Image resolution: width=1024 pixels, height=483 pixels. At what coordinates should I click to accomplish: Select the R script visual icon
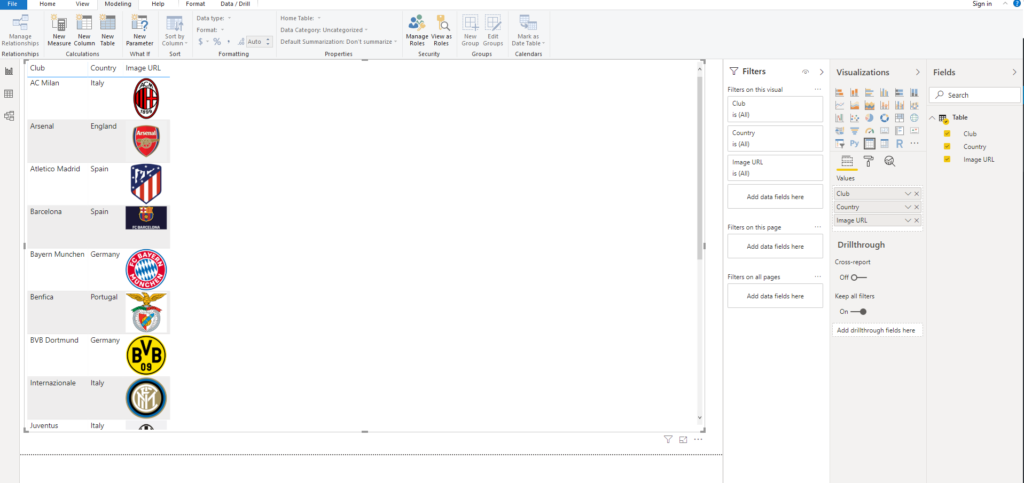pyautogui.click(x=899, y=144)
